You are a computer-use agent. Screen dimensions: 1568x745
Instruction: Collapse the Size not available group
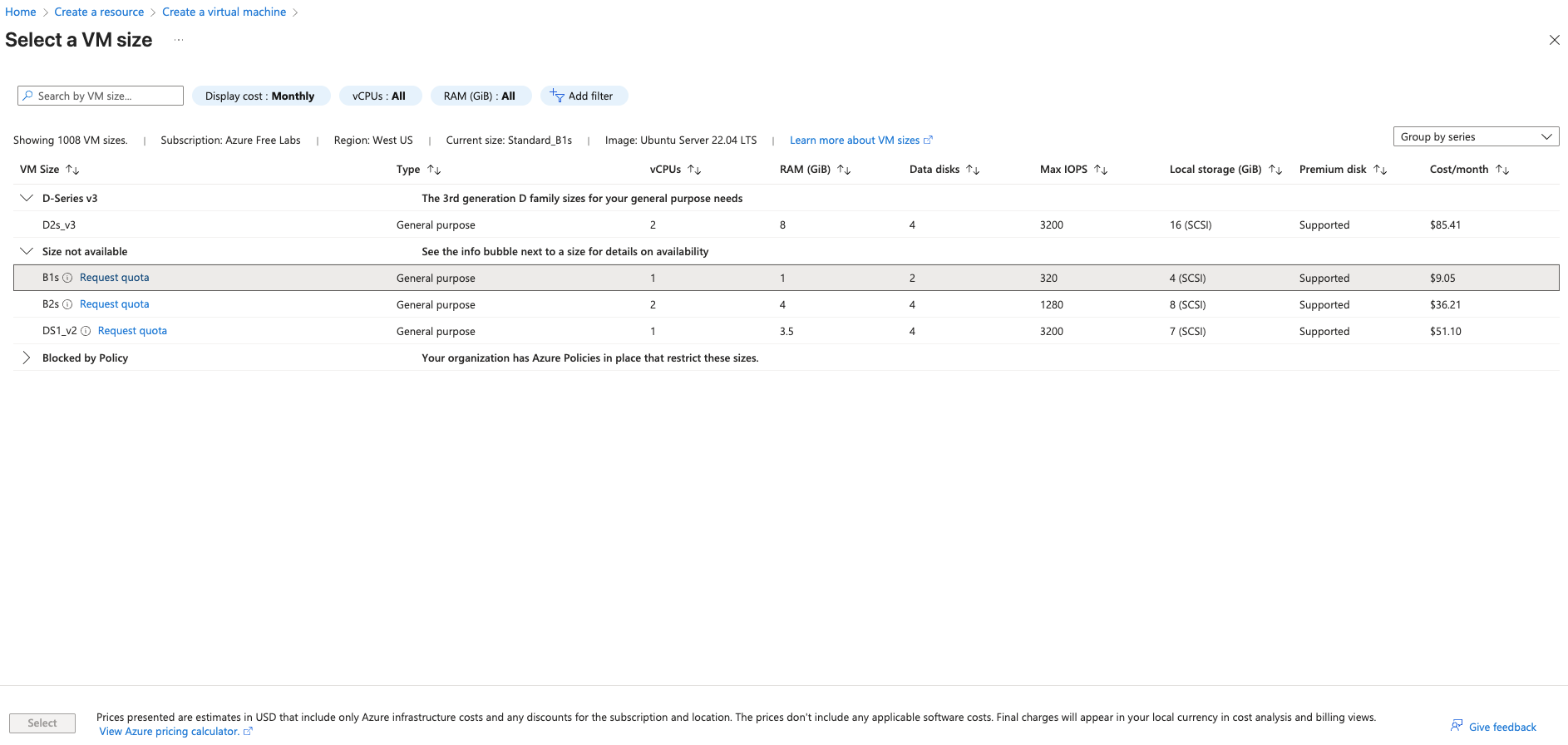point(27,251)
